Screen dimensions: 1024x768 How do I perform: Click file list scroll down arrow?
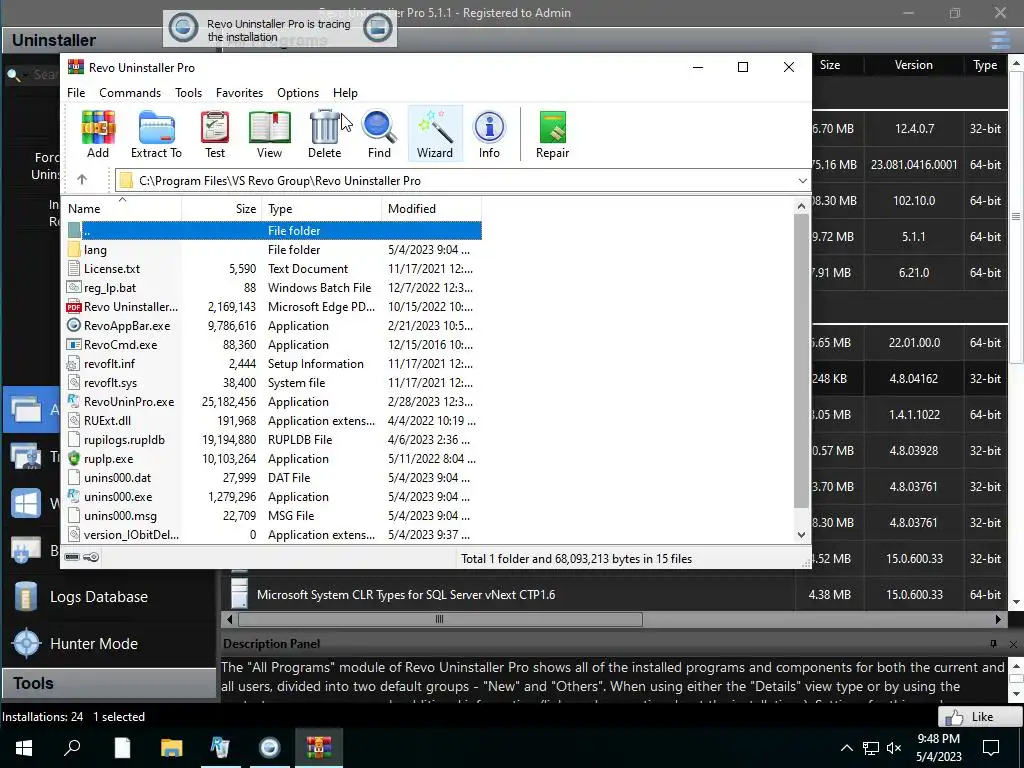801,535
